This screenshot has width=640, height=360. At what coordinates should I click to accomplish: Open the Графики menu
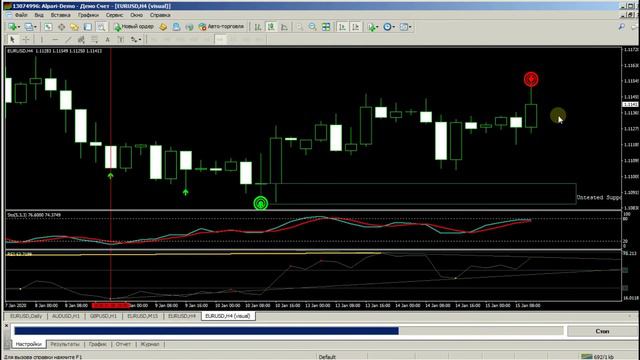click(x=88, y=15)
